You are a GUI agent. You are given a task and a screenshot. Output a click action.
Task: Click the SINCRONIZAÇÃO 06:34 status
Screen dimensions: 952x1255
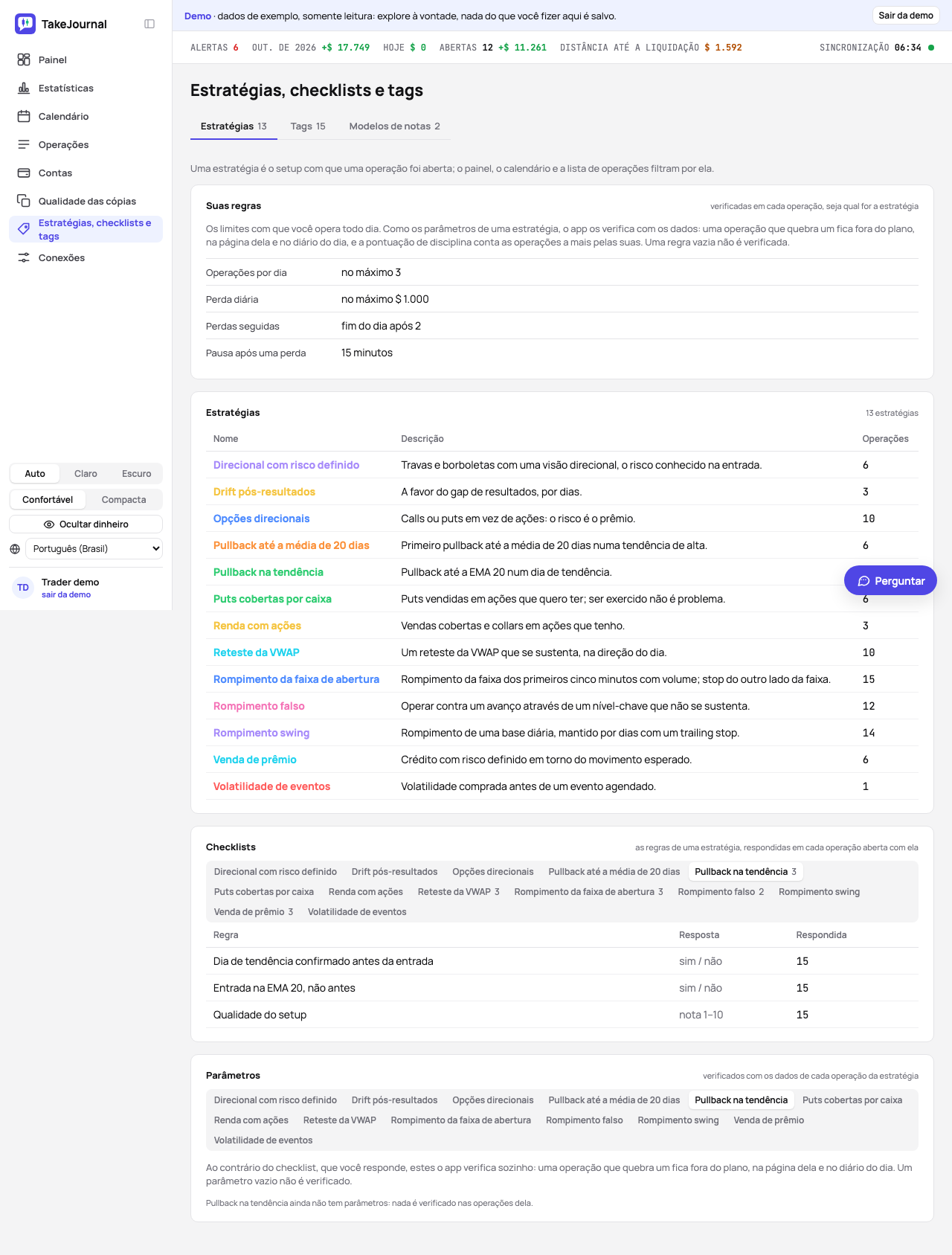[876, 48]
